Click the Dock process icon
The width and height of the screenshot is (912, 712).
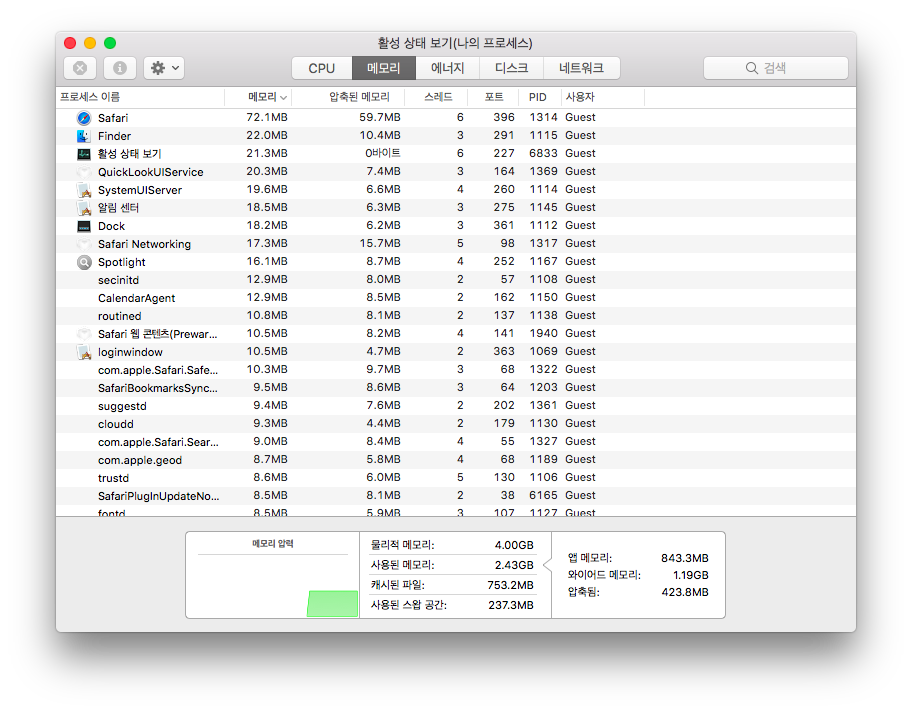coord(84,226)
